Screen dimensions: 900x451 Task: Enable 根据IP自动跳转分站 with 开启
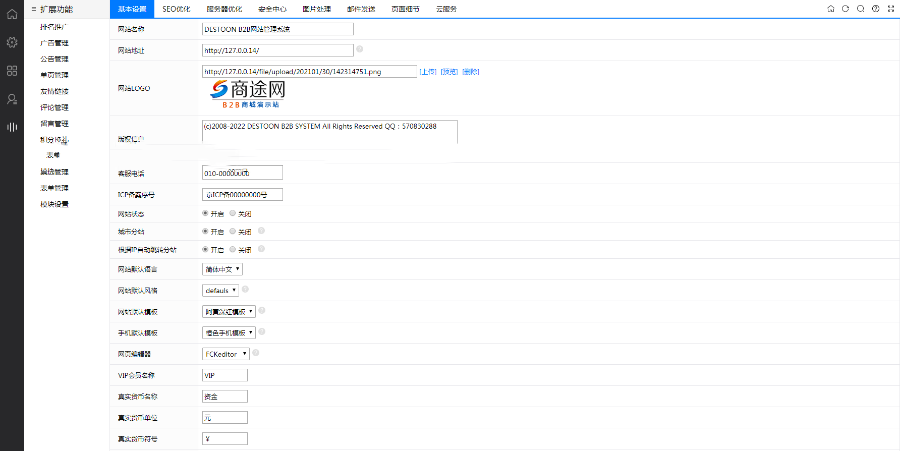(205, 250)
